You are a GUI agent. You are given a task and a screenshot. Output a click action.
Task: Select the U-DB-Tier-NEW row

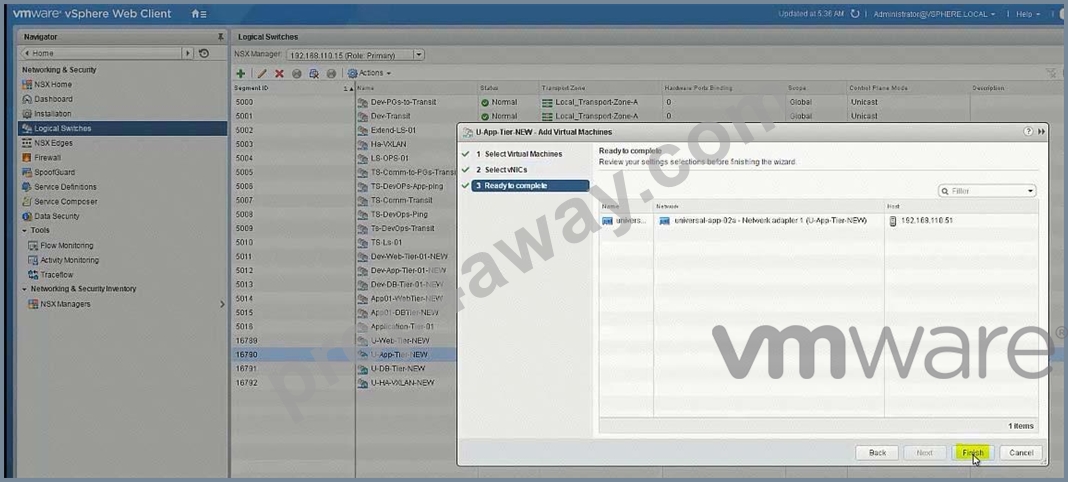[x=398, y=368]
